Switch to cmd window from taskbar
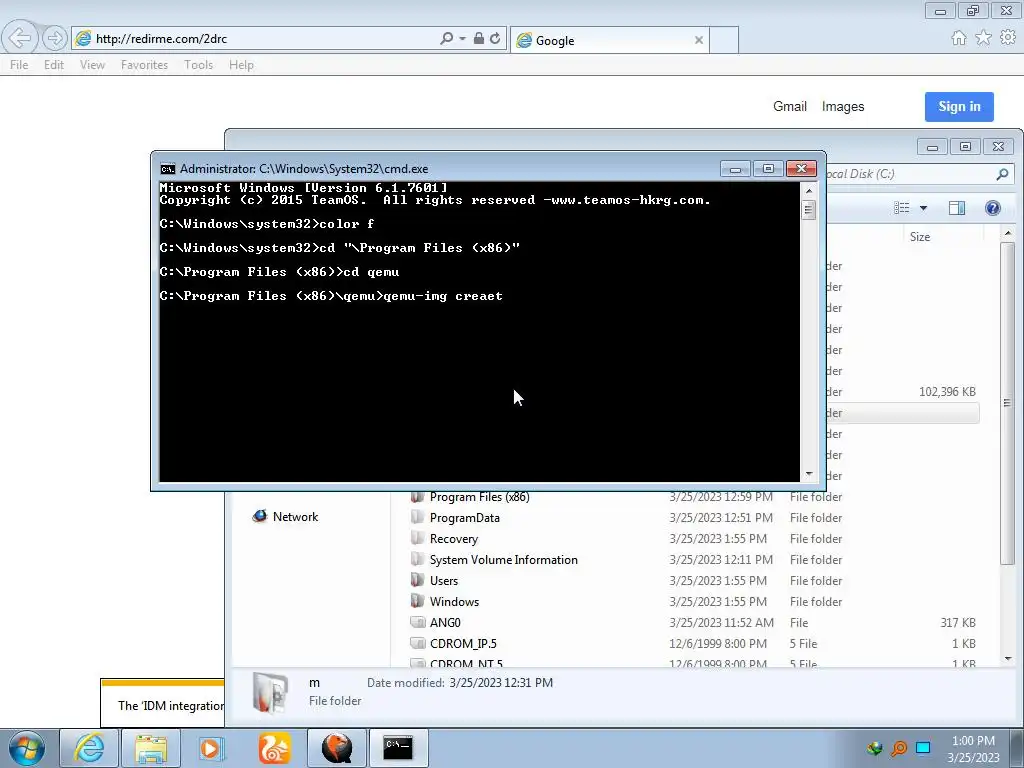The height and width of the screenshot is (768, 1024). (x=398, y=748)
